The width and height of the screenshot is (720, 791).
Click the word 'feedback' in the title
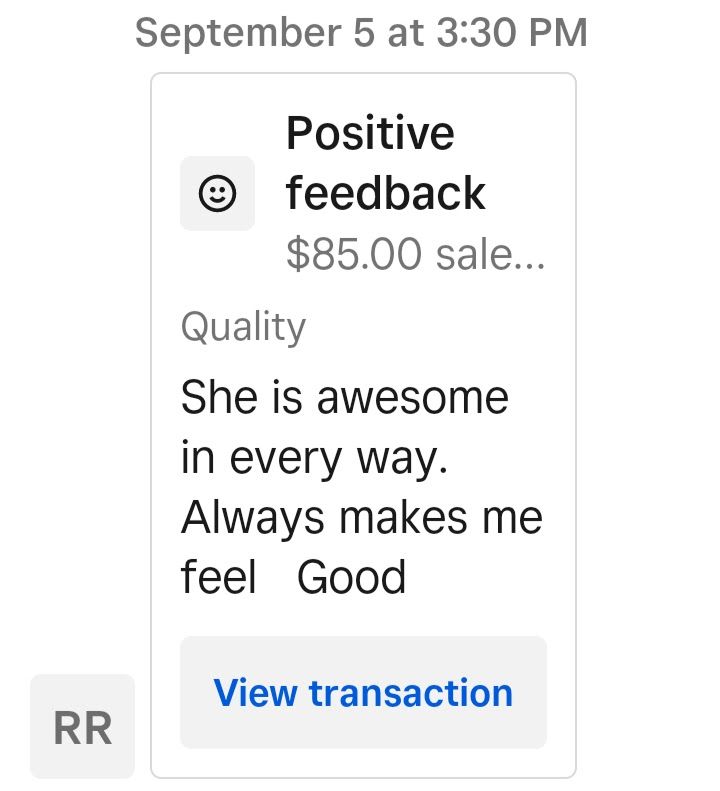(x=386, y=192)
